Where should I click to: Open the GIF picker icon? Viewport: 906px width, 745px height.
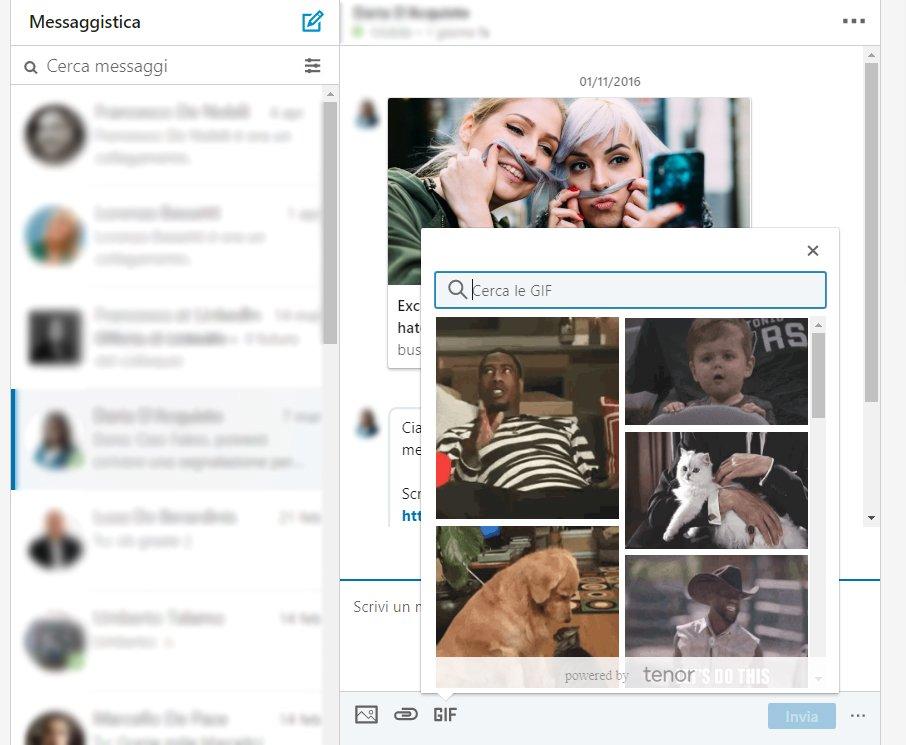[445, 714]
